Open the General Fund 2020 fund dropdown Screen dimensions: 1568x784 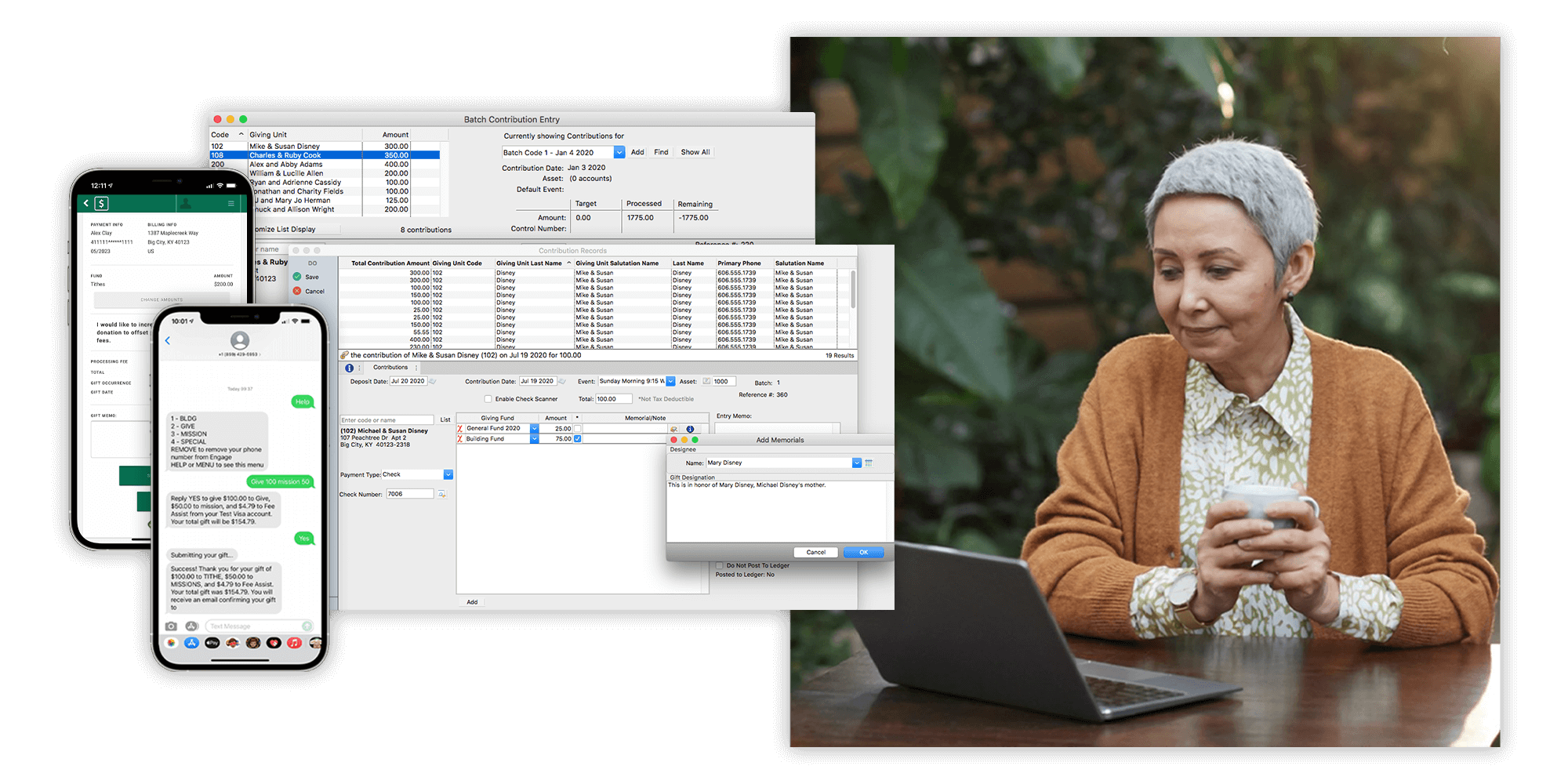(x=534, y=429)
